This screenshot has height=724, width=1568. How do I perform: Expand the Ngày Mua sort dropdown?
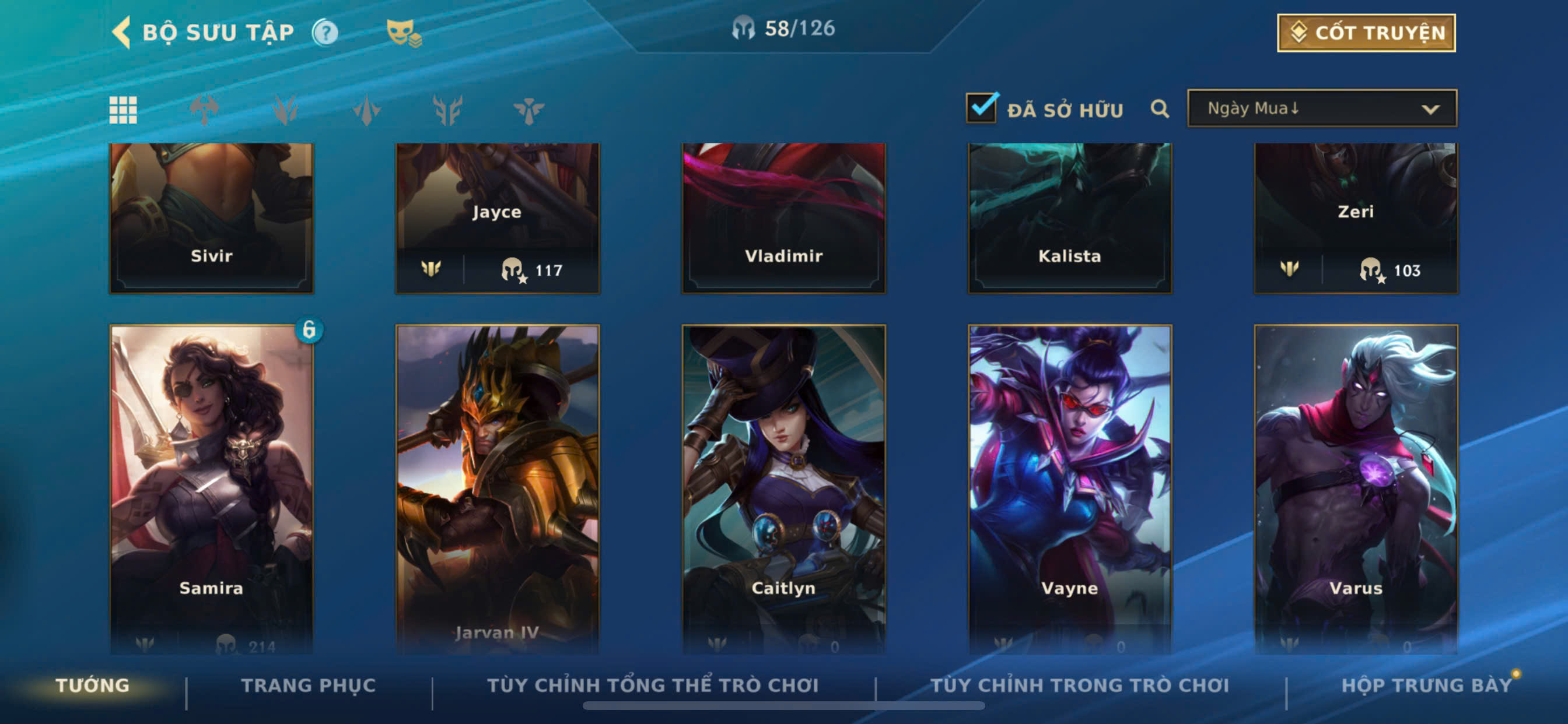point(1322,108)
